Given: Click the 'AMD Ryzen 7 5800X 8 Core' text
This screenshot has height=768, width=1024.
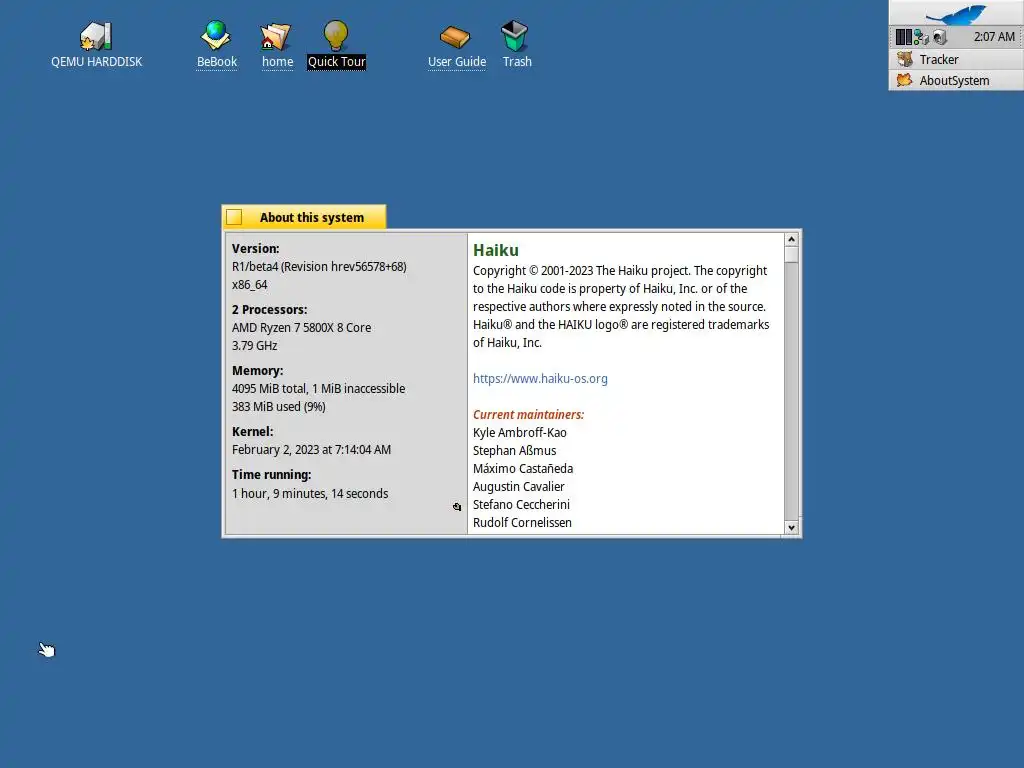Looking at the screenshot, I should (302, 327).
